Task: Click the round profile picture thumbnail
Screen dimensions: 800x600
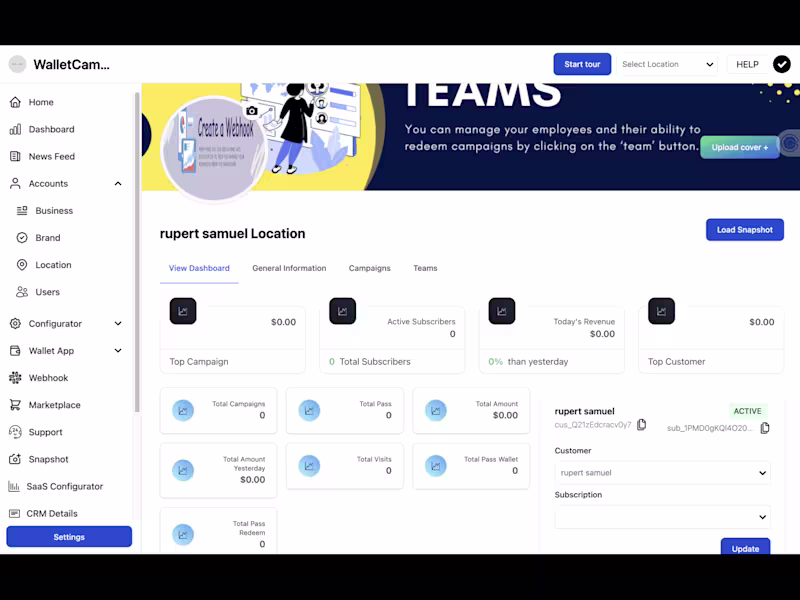Action: (x=213, y=148)
